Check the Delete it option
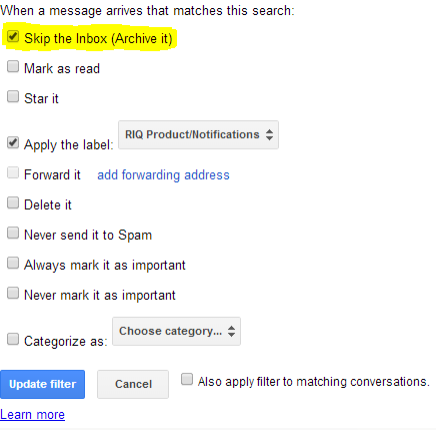This screenshot has height=430, width=436. (x=13, y=202)
